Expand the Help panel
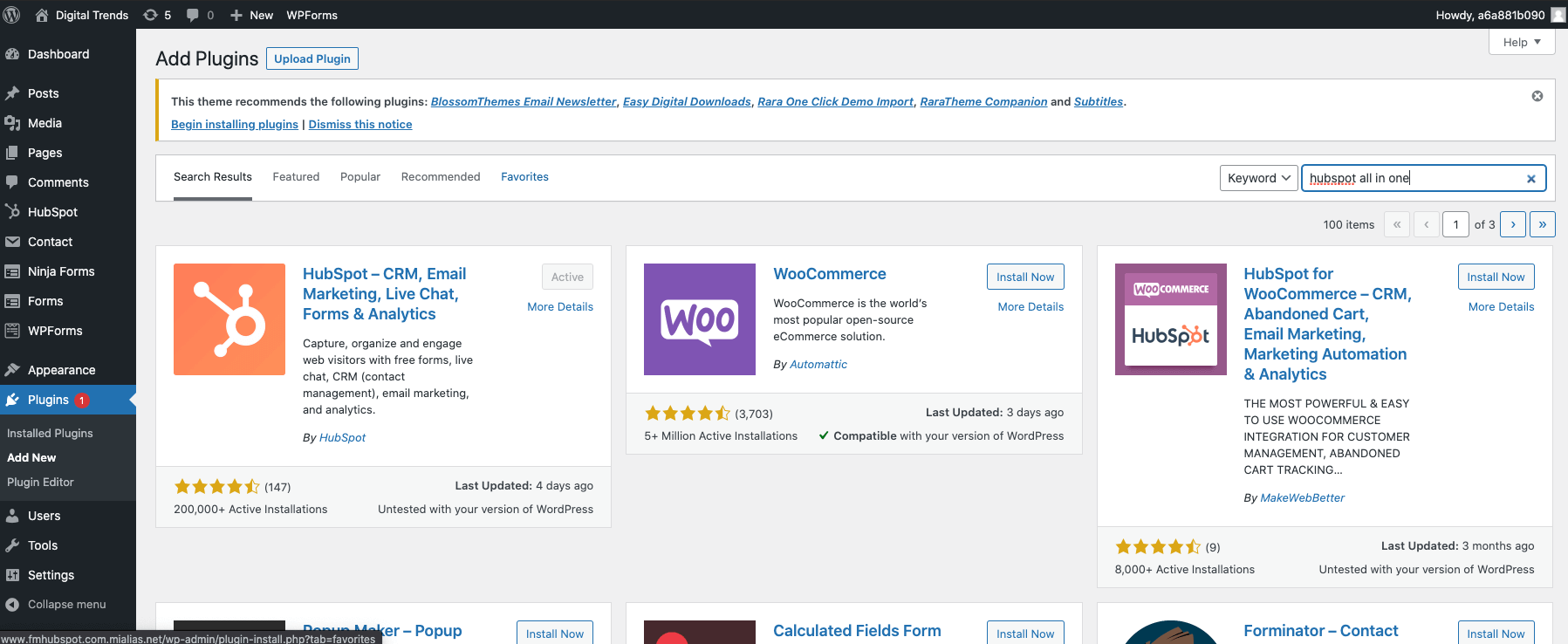This screenshot has width=1568, height=644. pyautogui.click(x=1522, y=42)
